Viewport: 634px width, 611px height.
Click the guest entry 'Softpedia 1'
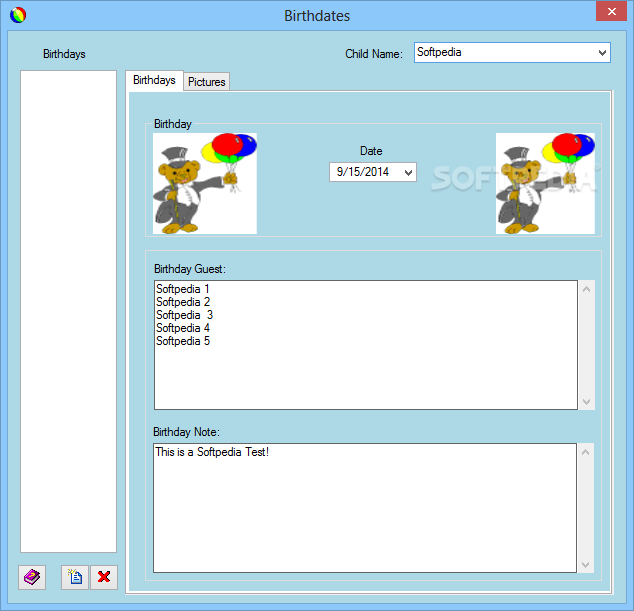pos(183,289)
